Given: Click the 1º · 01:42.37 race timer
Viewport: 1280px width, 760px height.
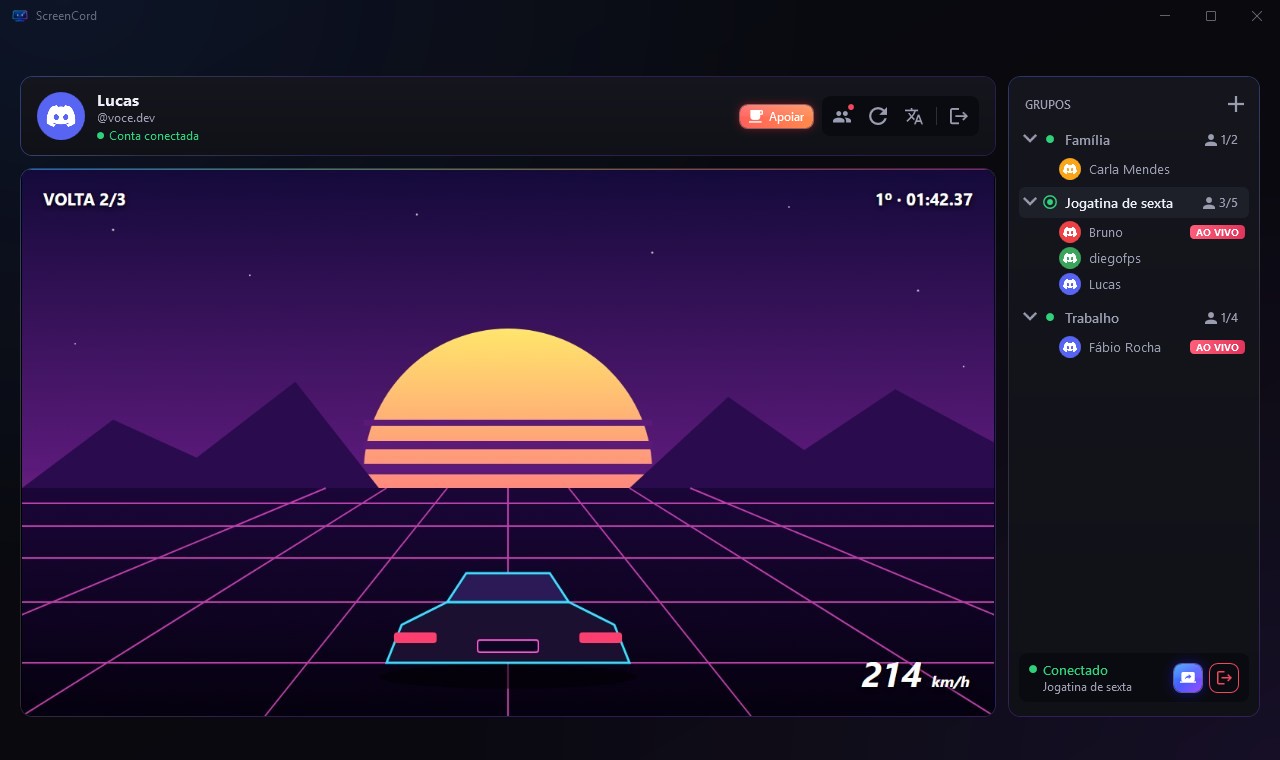Looking at the screenshot, I should pos(924,200).
